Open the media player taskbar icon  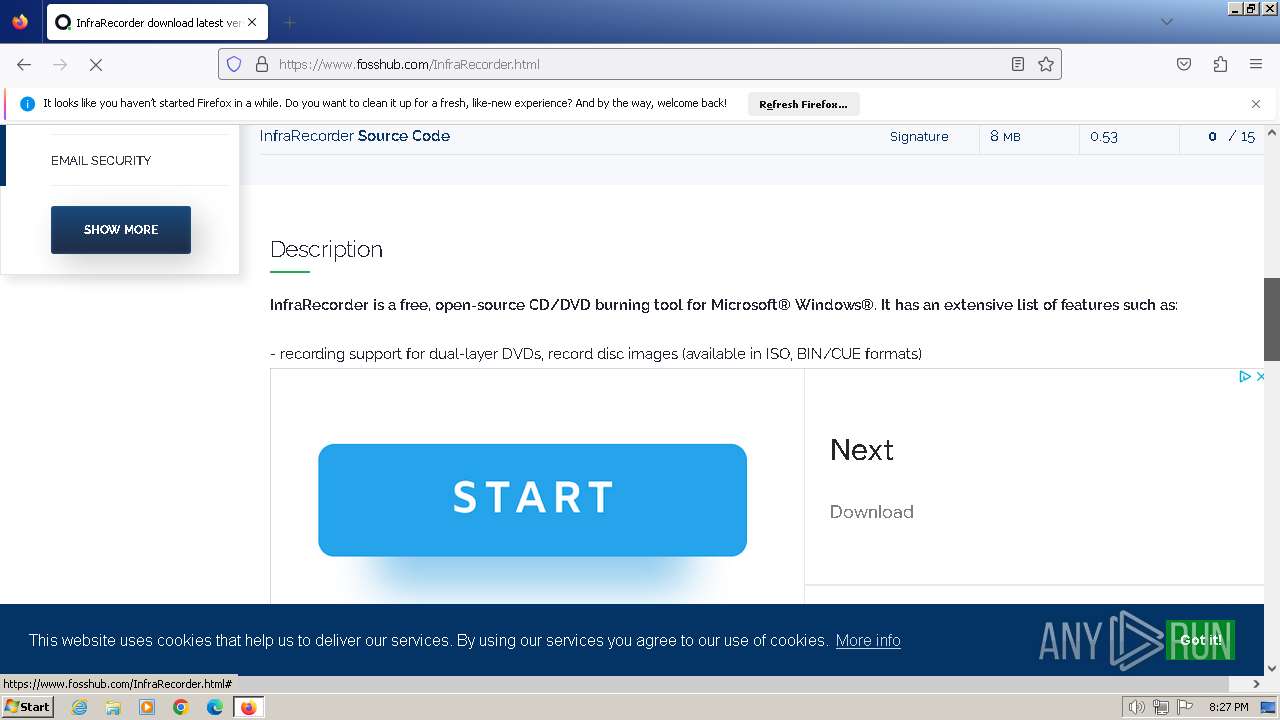pos(147,707)
